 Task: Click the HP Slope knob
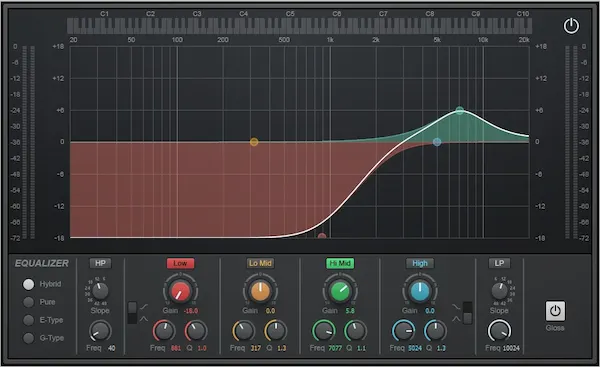click(x=100, y=291)
